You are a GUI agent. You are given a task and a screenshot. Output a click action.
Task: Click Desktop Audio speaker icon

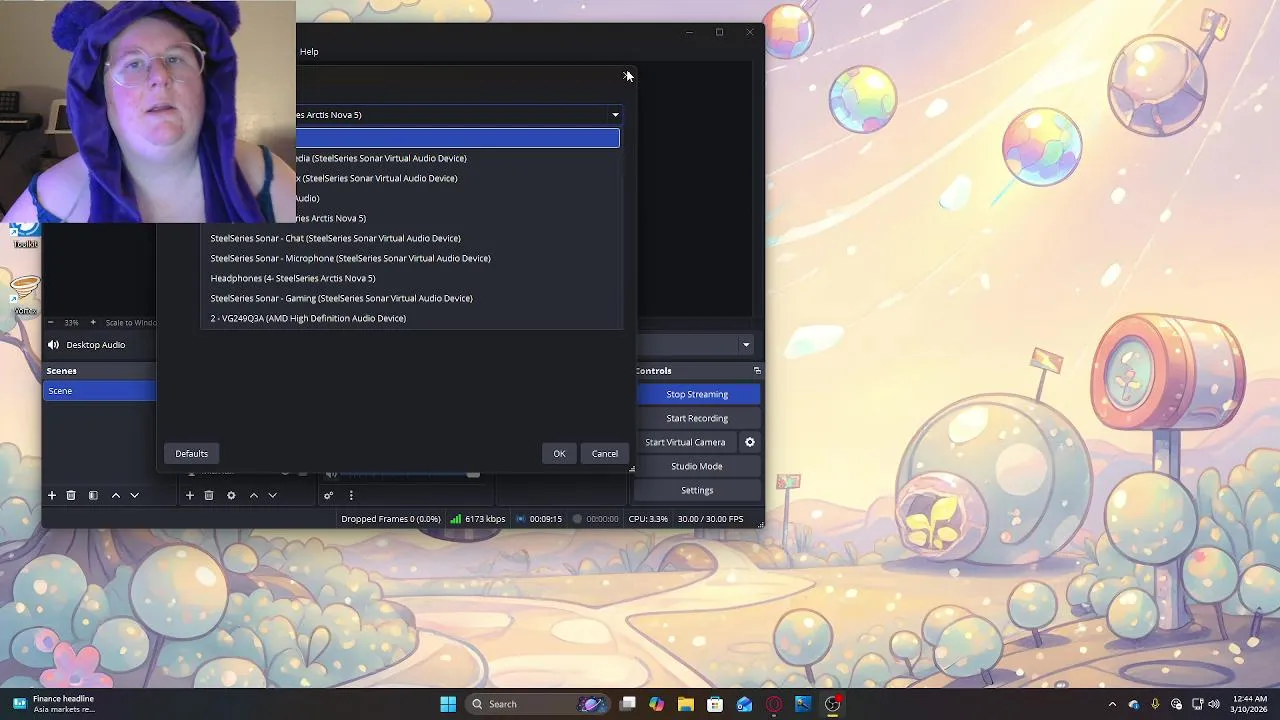(53, 345)
